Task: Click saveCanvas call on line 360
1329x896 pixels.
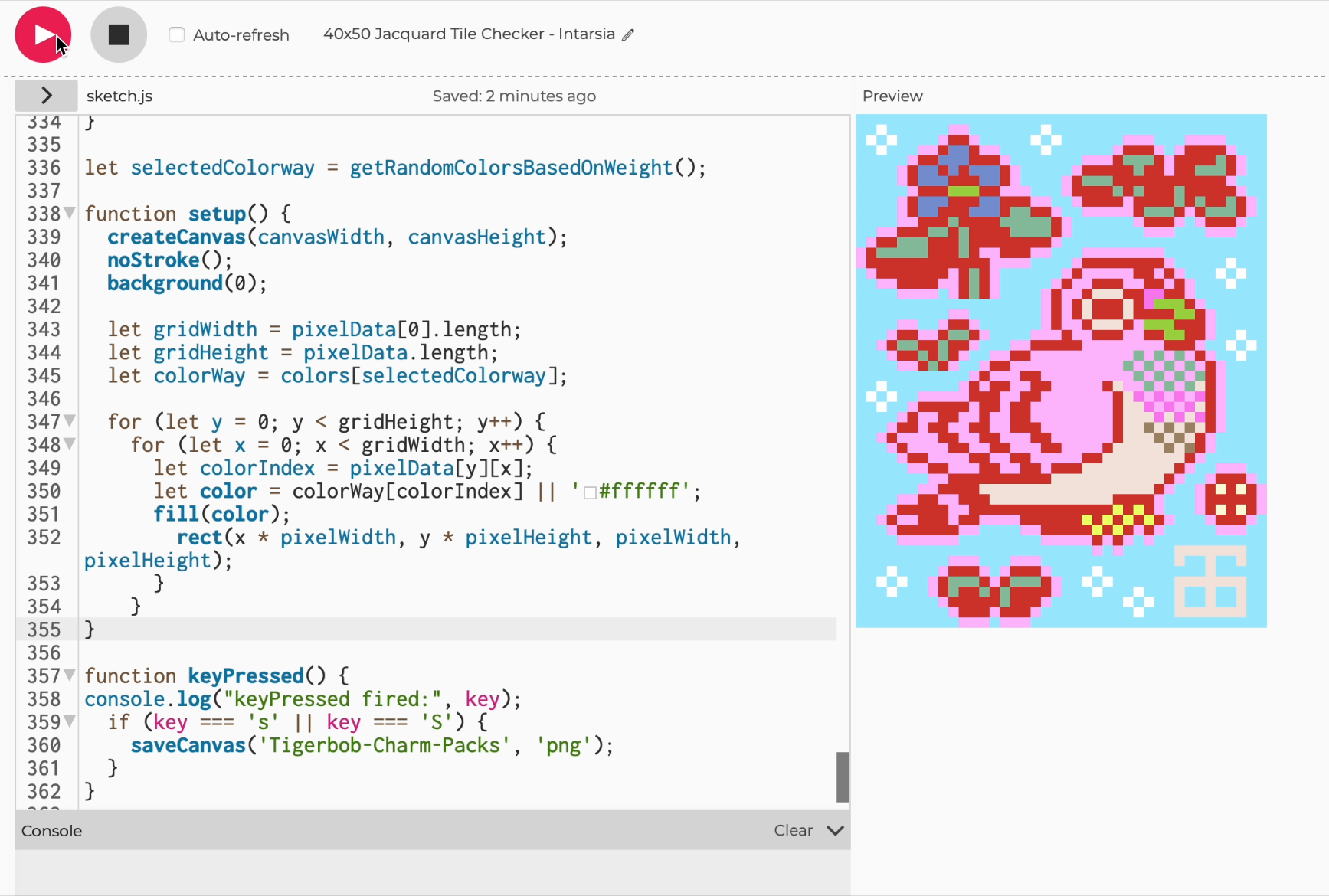Action: [372, 745]
